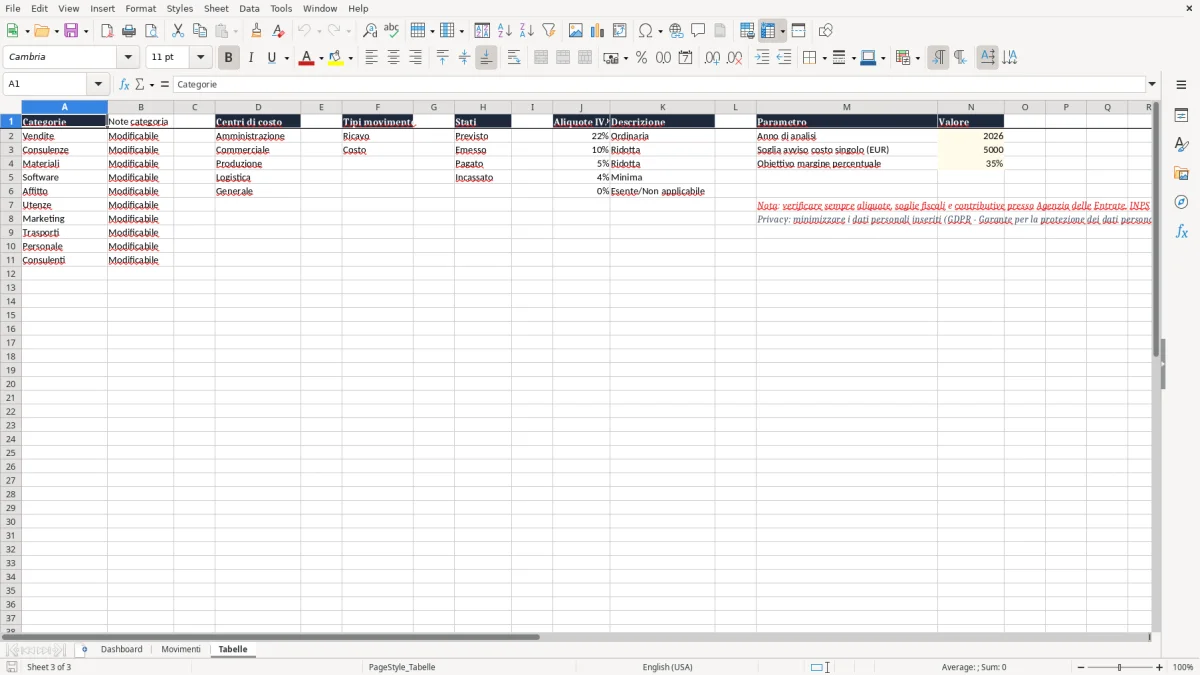Open the Data menu
Viewport: 1200px width, 675px height.
pyautogui.click(x=249, y=8)
